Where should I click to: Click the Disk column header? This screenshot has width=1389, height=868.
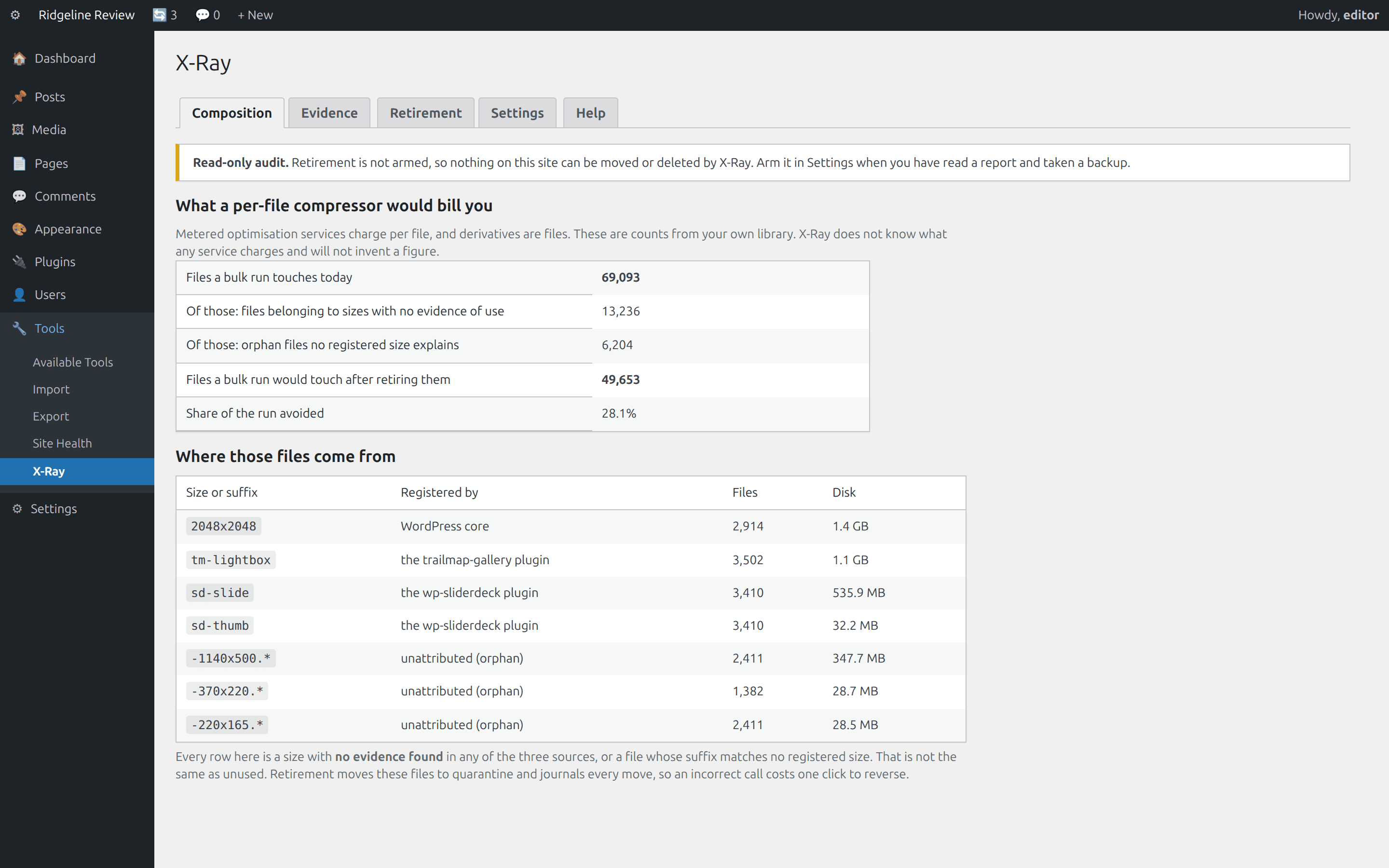[844, 492]
